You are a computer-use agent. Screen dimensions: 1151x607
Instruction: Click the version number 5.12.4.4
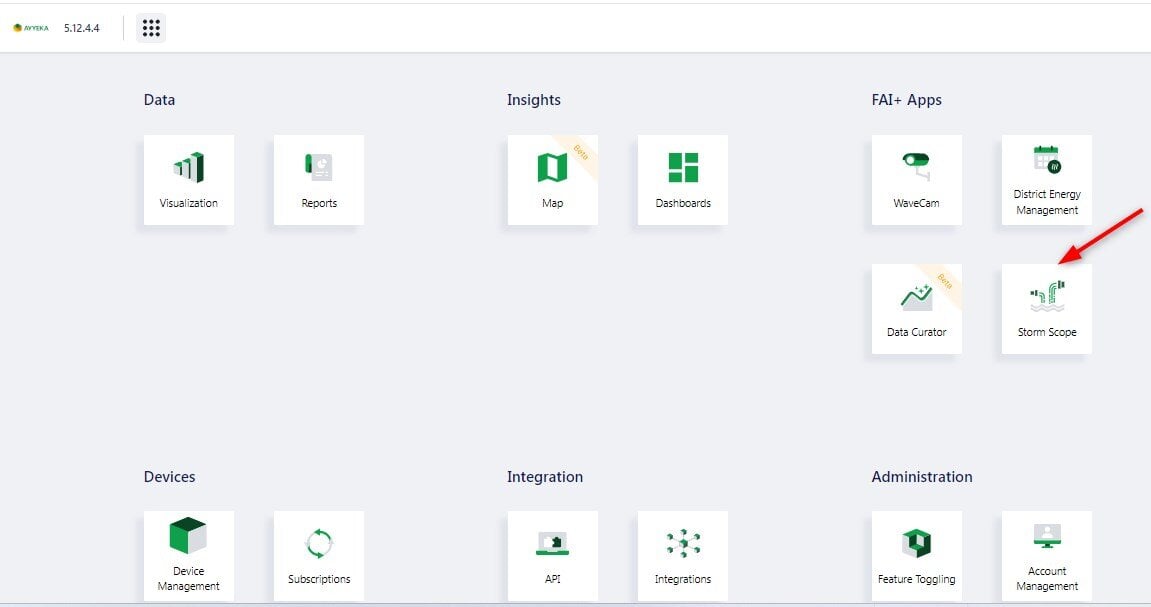pos(82,28)
